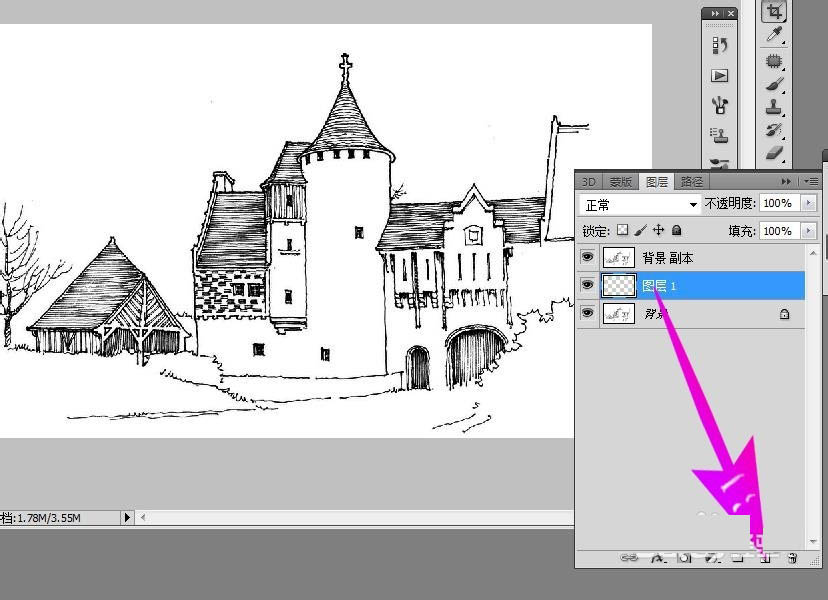
Task: Enable lock transparent pixels option
Action: tap(622, 230)
